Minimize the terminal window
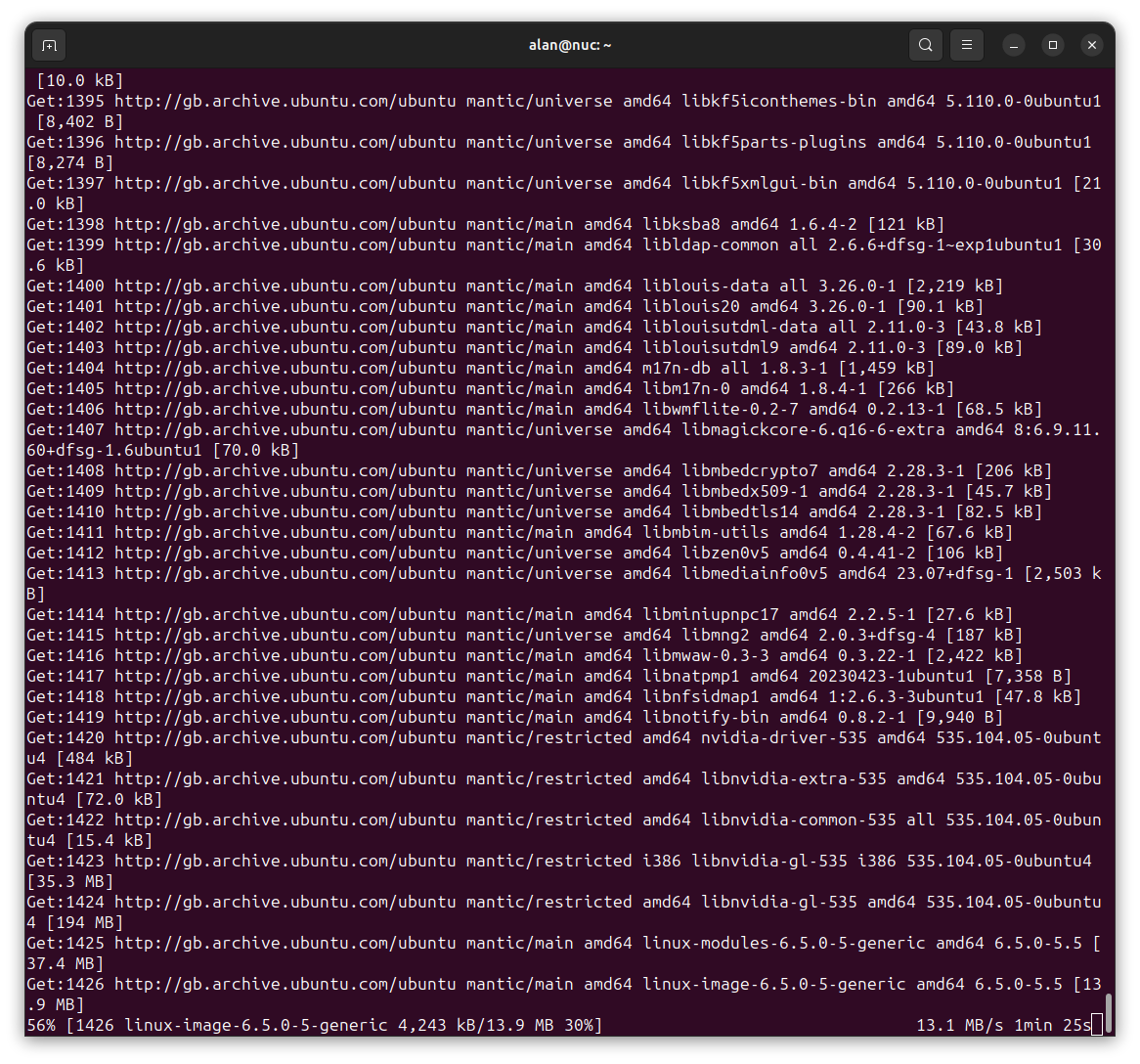1140x1064 pixels. click(1014, 45)
